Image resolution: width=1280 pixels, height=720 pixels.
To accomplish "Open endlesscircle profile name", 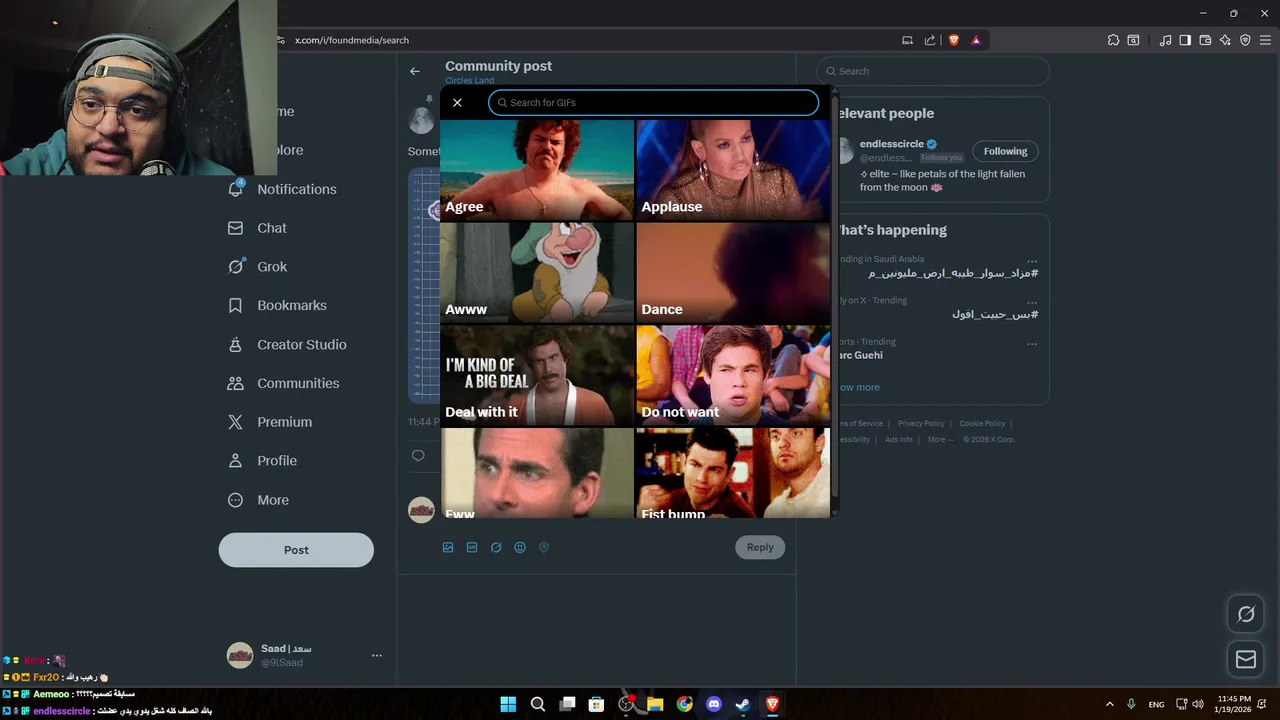I will [892, 144].
